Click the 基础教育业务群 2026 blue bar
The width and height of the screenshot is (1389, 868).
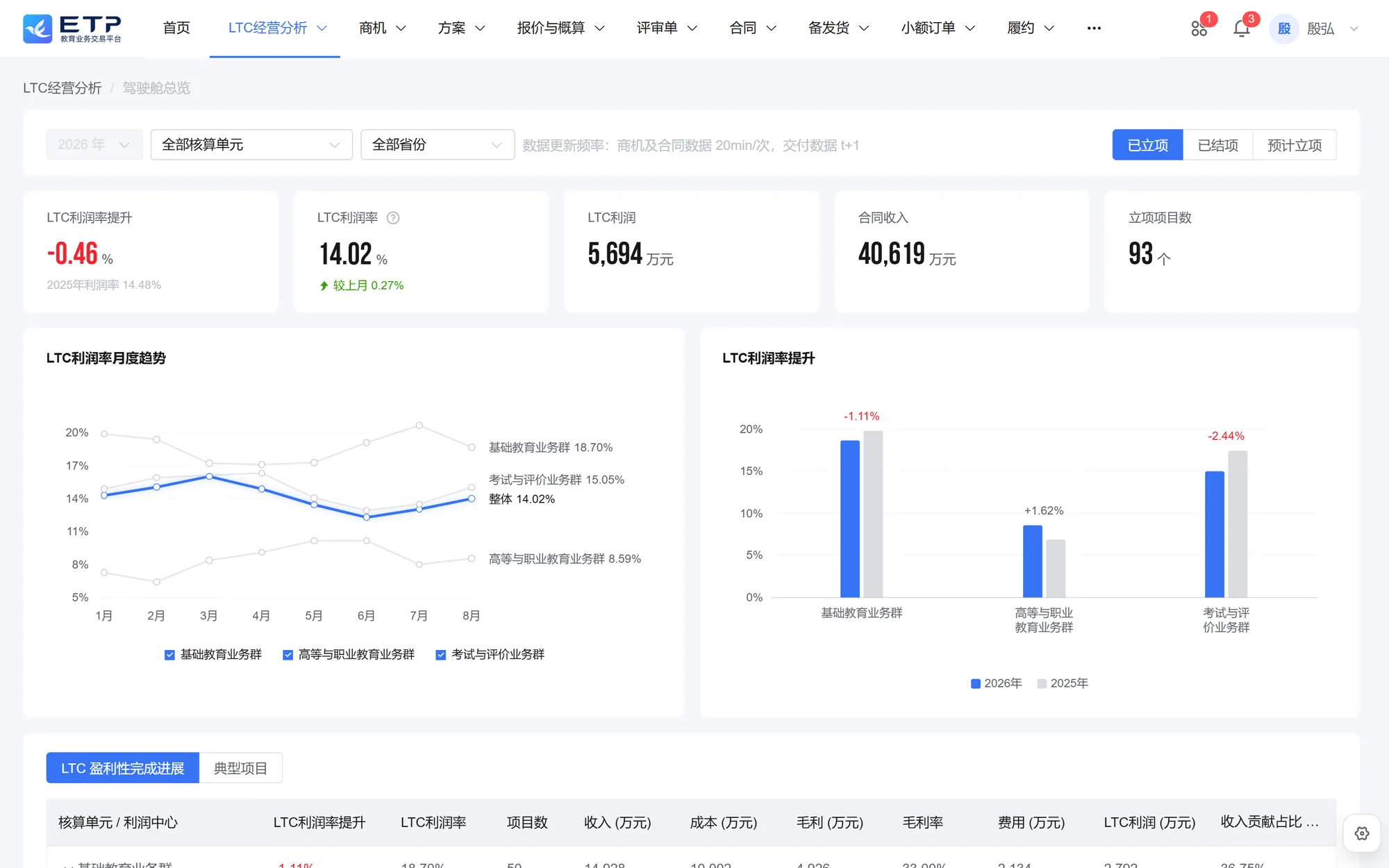pyautogui.click(x=849, y=519)
